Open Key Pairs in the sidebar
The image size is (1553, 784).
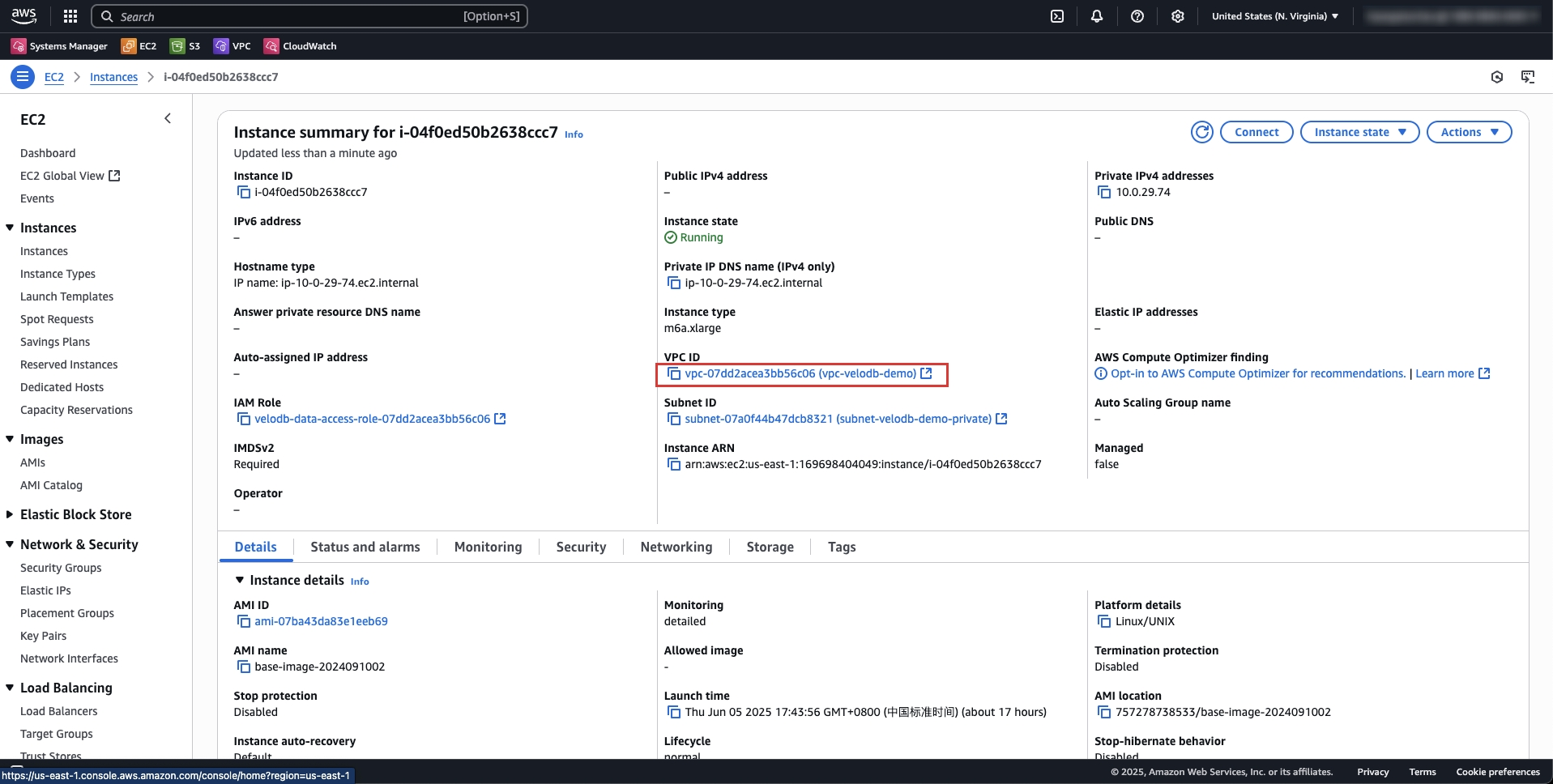(x=43, y=636)
